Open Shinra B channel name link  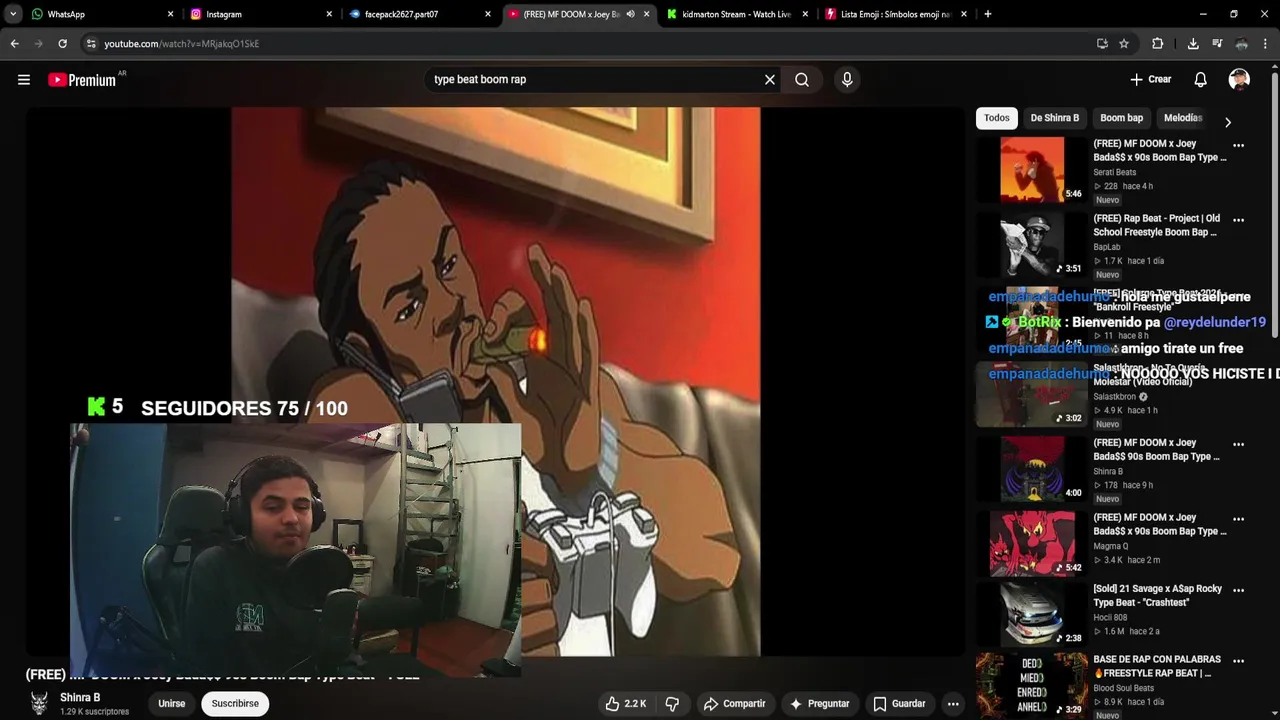(80, 698)
